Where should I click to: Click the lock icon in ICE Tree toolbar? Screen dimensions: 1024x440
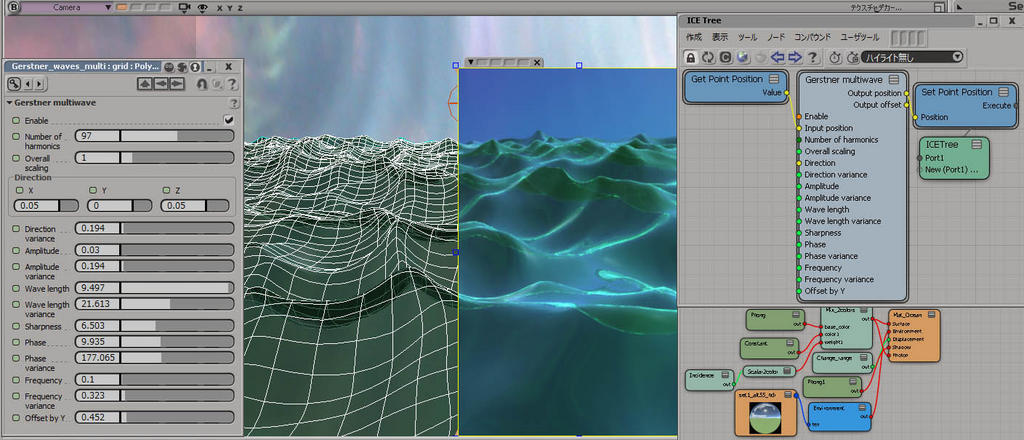691,57
